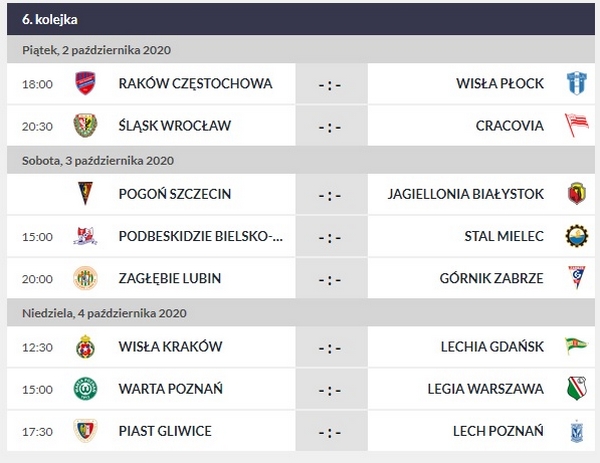The width and height of the screenshot is (600, 463).
Task: Open score of Warta Poznań vs Legia
Action: 330,389
